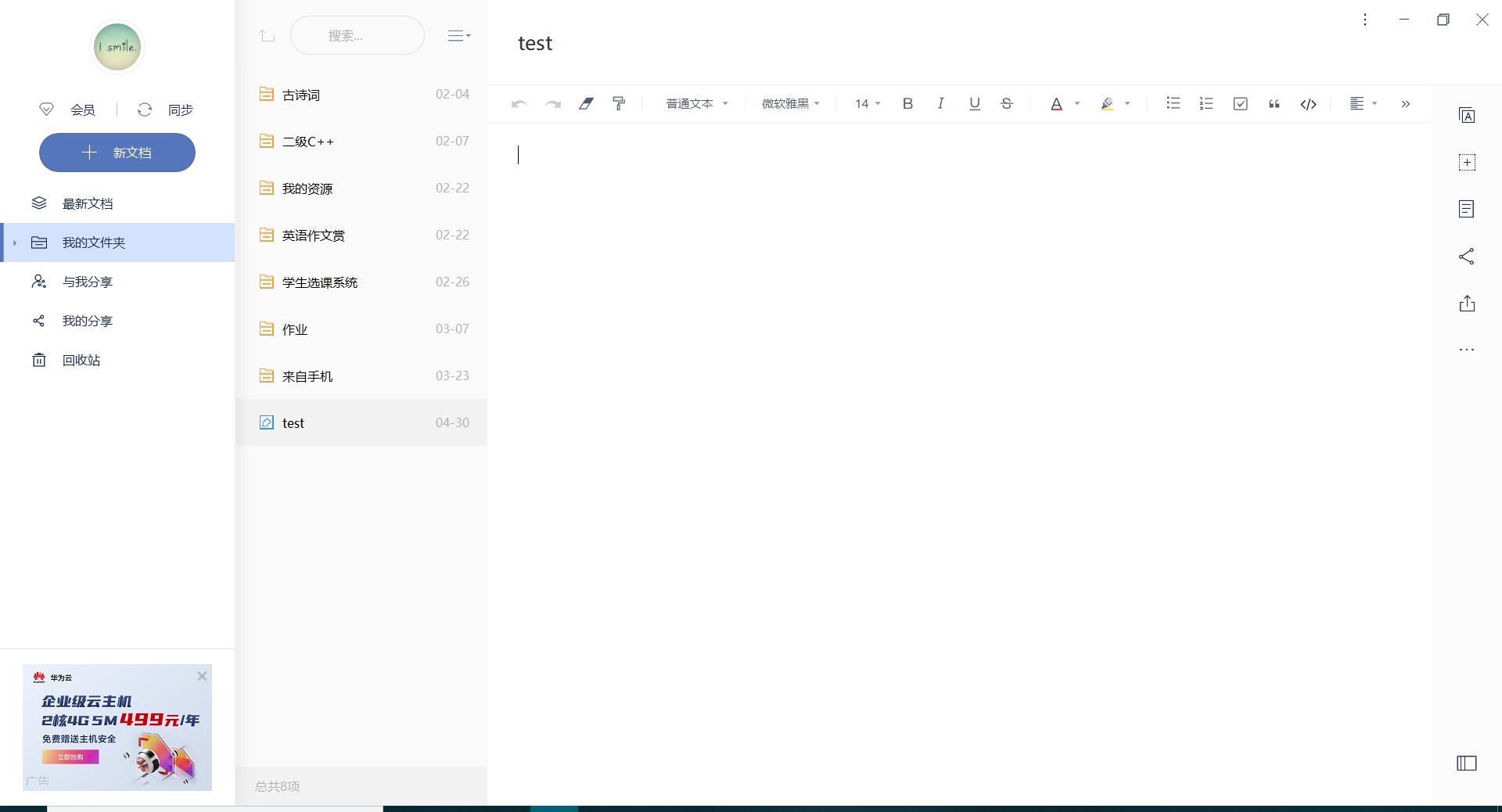Toggle the side panel layout icon
Image resolution: width=1502 pixels, height=812 pixels.
pyautogui.click(x=1467, y=763)
